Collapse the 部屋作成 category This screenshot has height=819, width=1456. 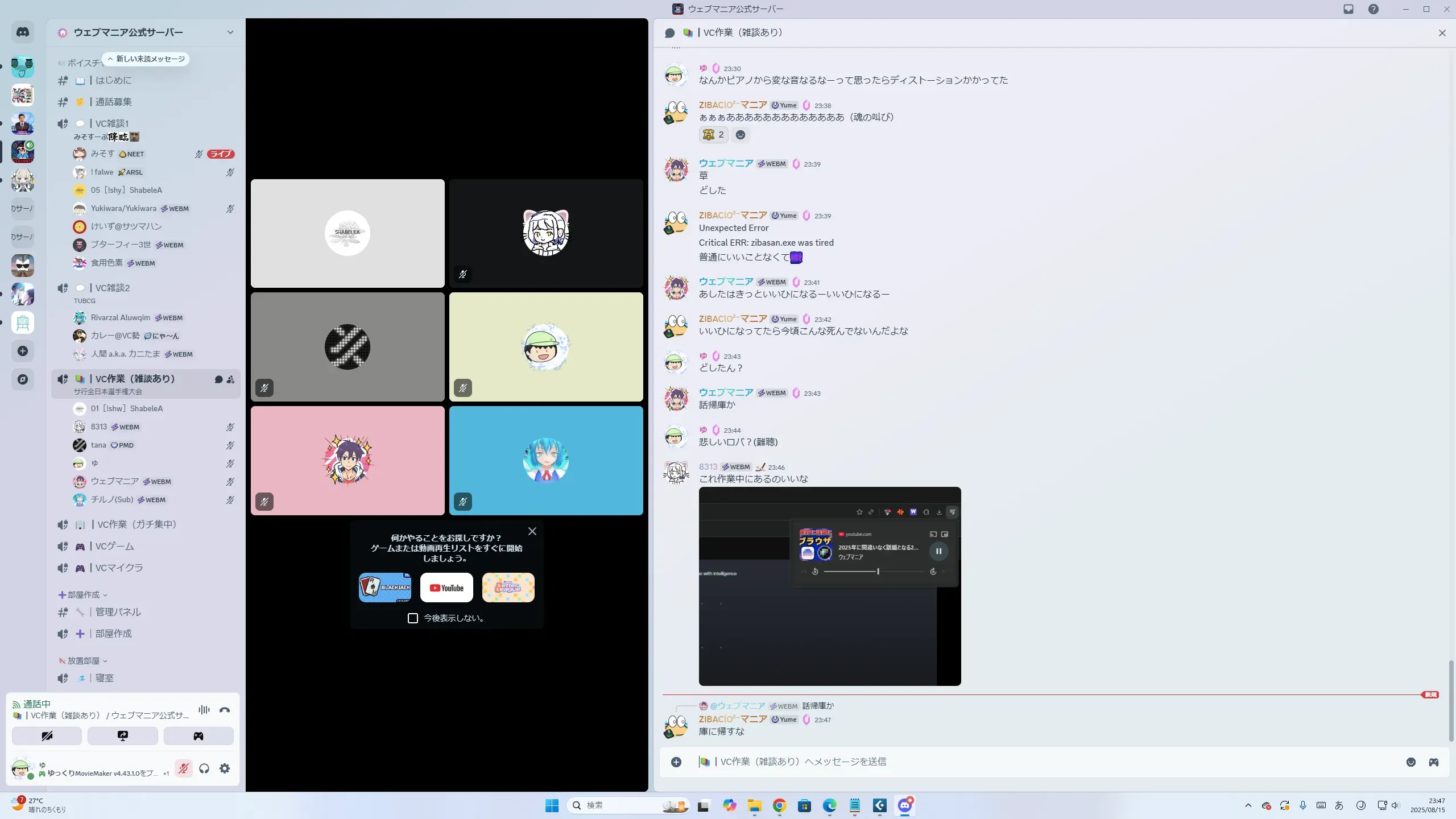pyautogui.click(x=84, y=595)
